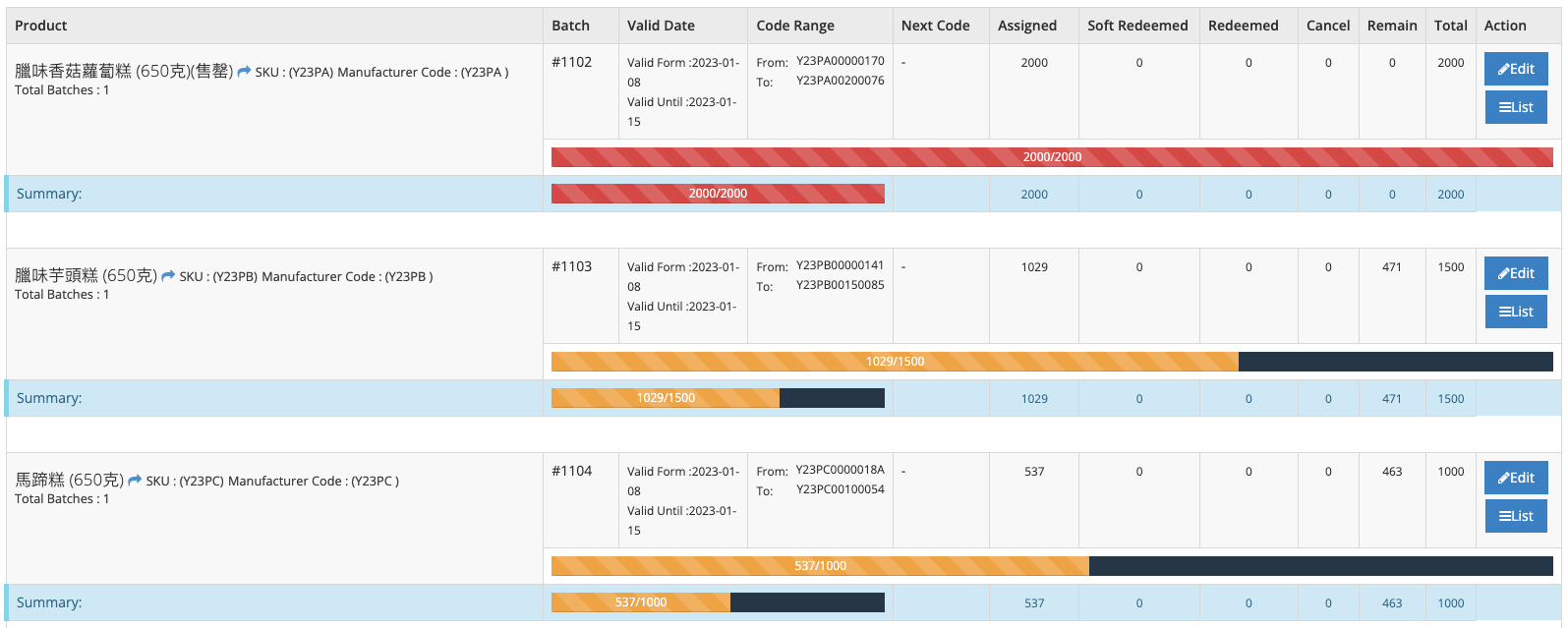Screen dimensions: 1568x628
Task: Edit batch #1102
Action: point(1515,69)
